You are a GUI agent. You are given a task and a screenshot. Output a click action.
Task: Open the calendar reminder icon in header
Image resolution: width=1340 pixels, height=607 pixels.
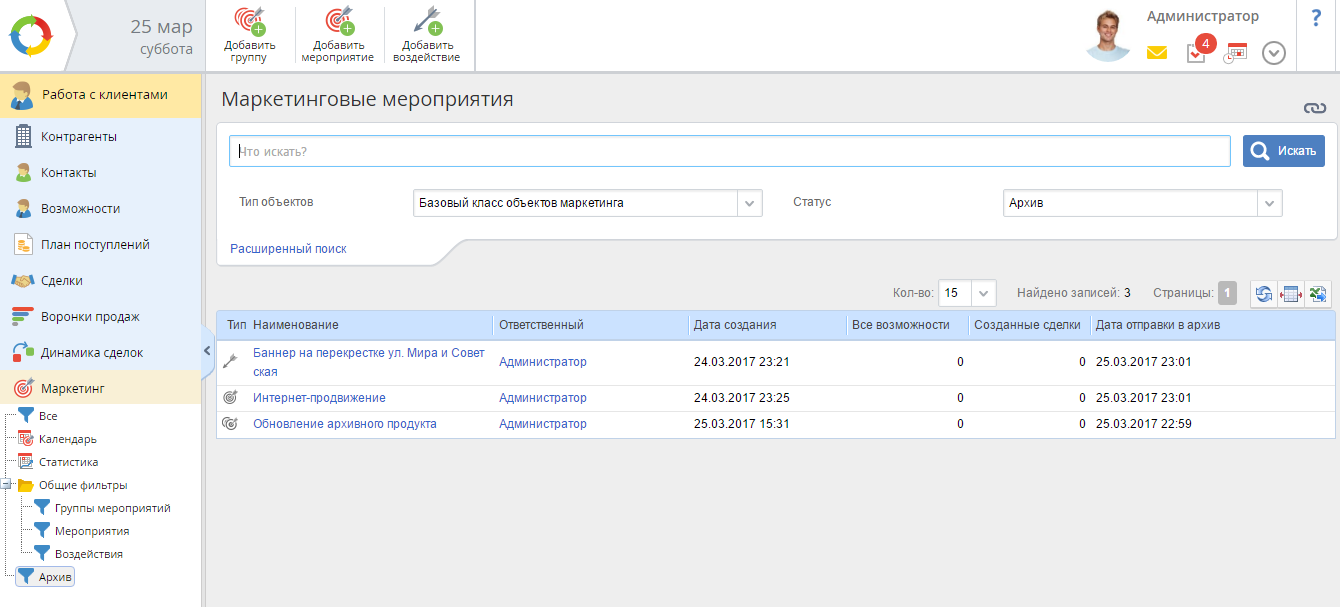1236,53
